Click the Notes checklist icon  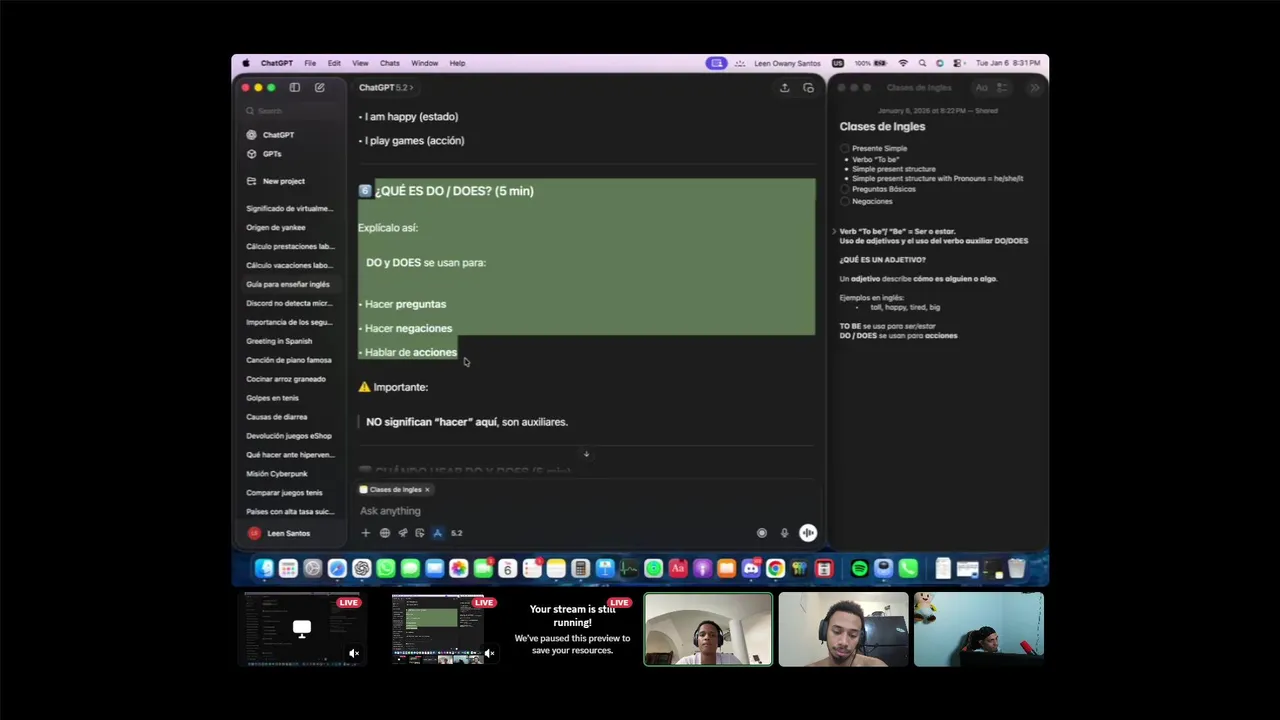[x=1003, y=88]
